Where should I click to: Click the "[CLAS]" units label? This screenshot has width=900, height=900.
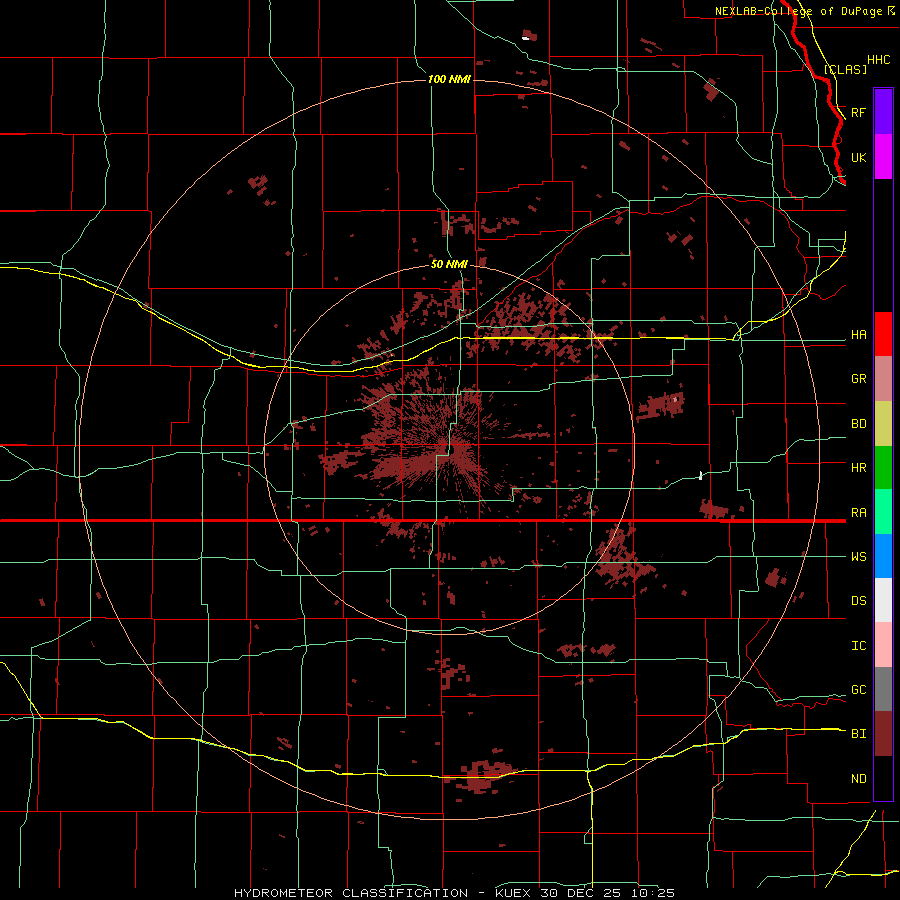pyautogui.click(x=845, y=69)
